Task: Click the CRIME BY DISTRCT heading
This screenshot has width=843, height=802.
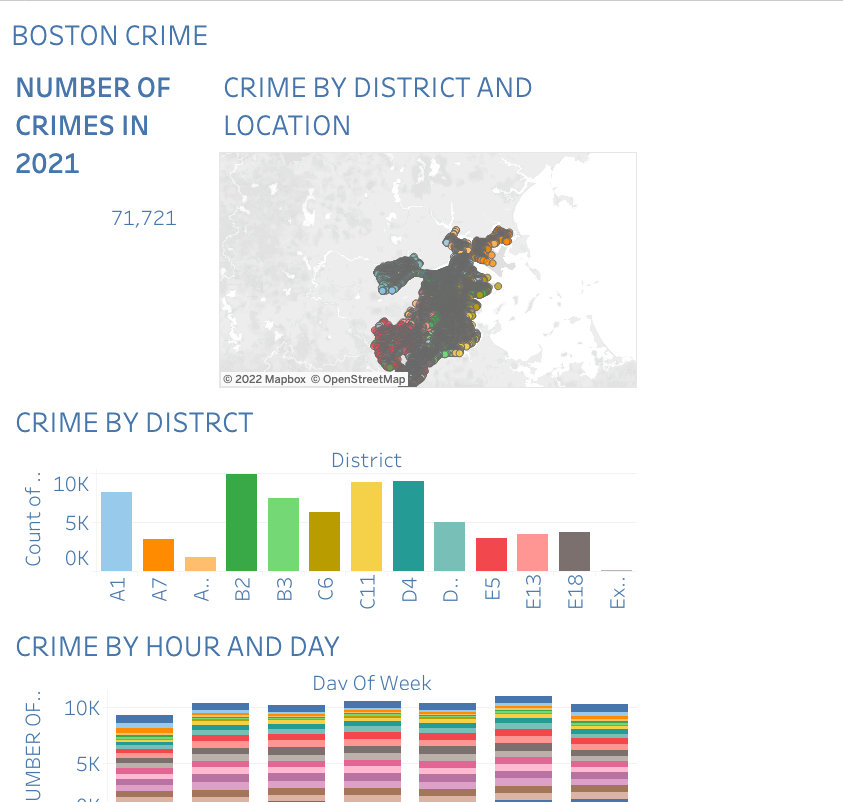Action: [135, 423]
